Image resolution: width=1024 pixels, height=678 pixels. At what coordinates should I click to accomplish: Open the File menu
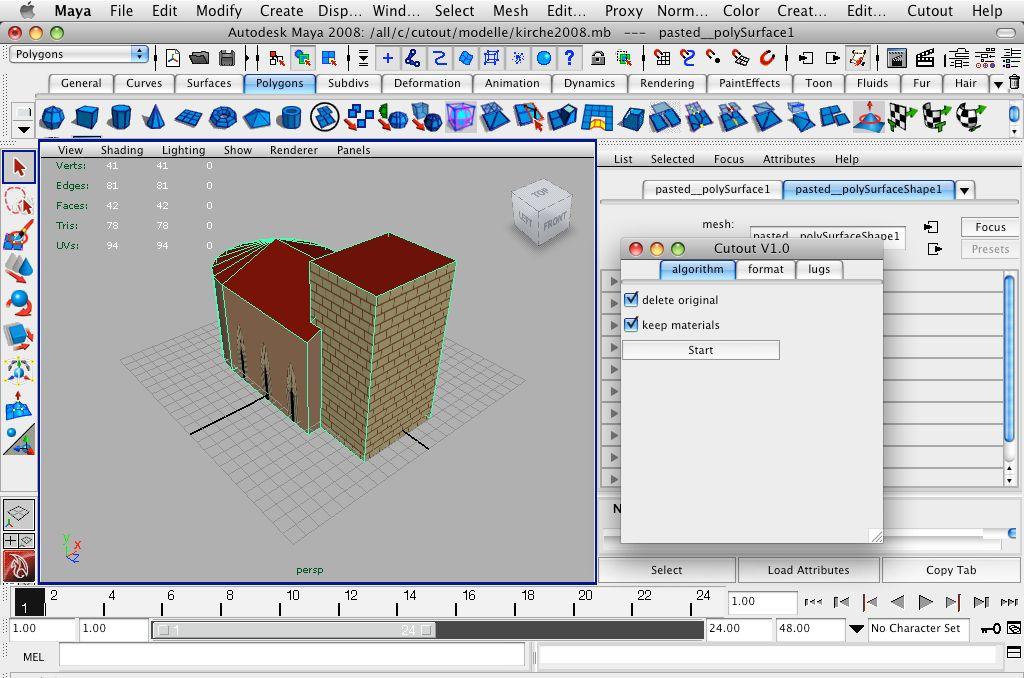(121, 11)
